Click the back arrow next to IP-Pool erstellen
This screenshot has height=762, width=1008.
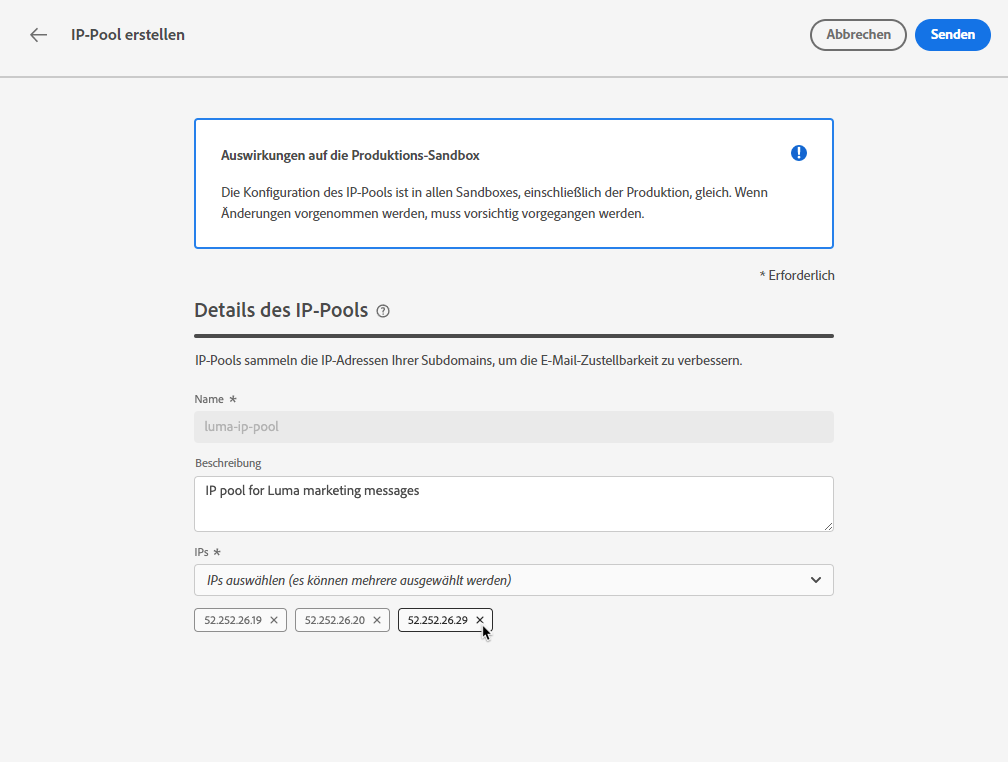pos(38,35)
